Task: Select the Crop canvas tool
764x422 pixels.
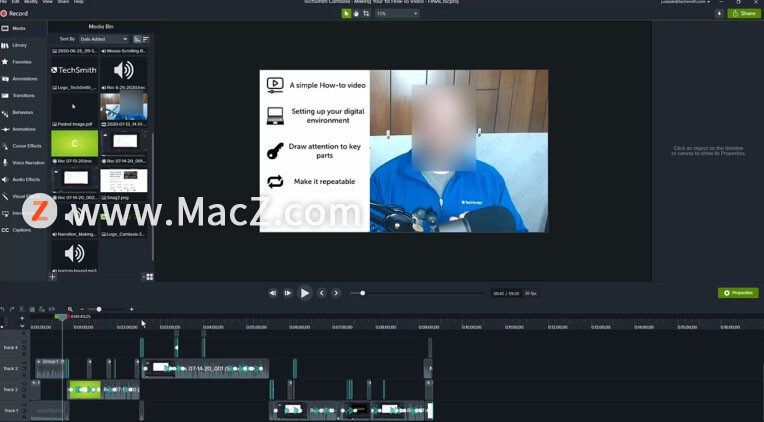Action: (x=366, y=14)
